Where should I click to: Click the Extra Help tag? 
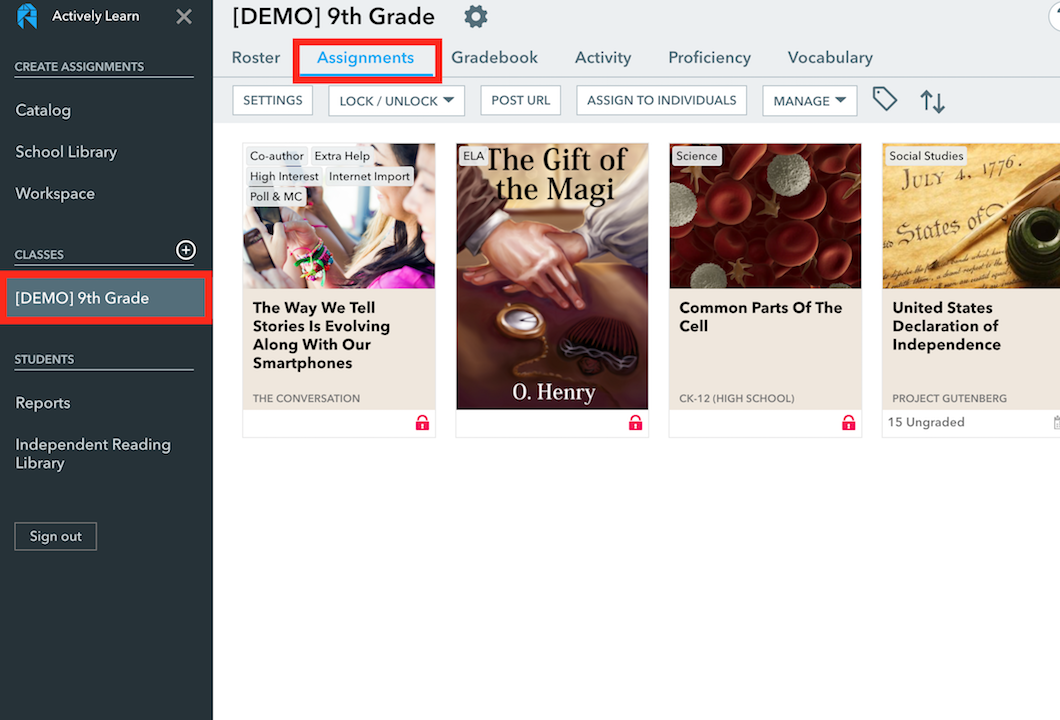click(x=342, y=155)
